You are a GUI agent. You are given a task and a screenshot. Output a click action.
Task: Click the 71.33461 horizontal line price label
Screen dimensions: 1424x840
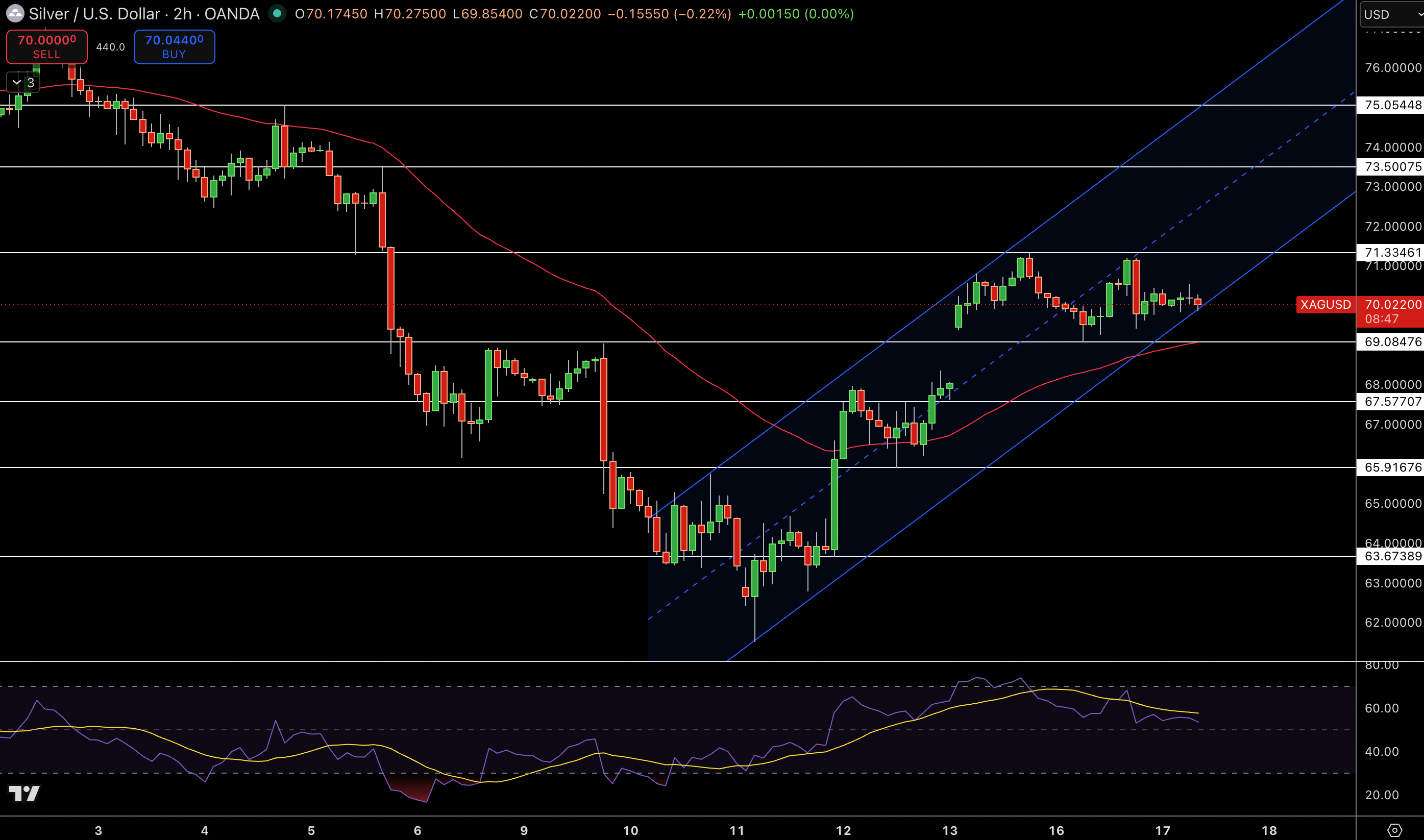[1390, 253]
